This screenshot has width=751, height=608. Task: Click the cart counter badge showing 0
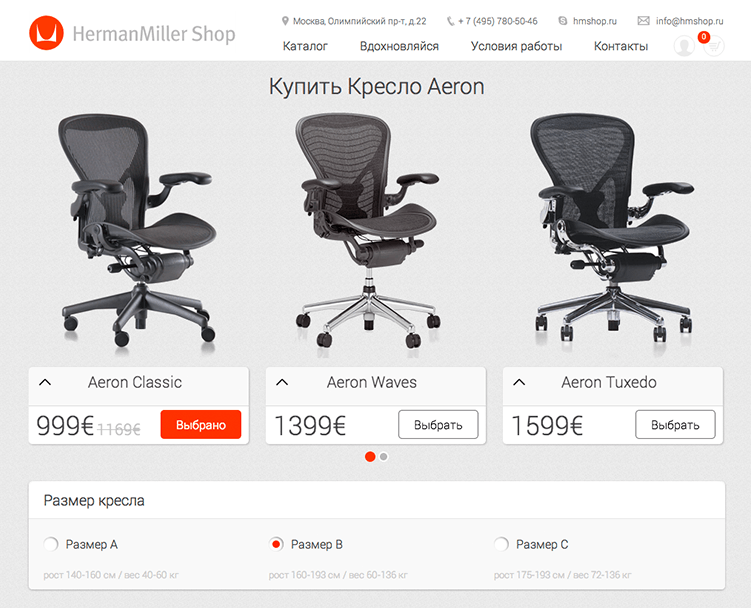click(704, 37)
